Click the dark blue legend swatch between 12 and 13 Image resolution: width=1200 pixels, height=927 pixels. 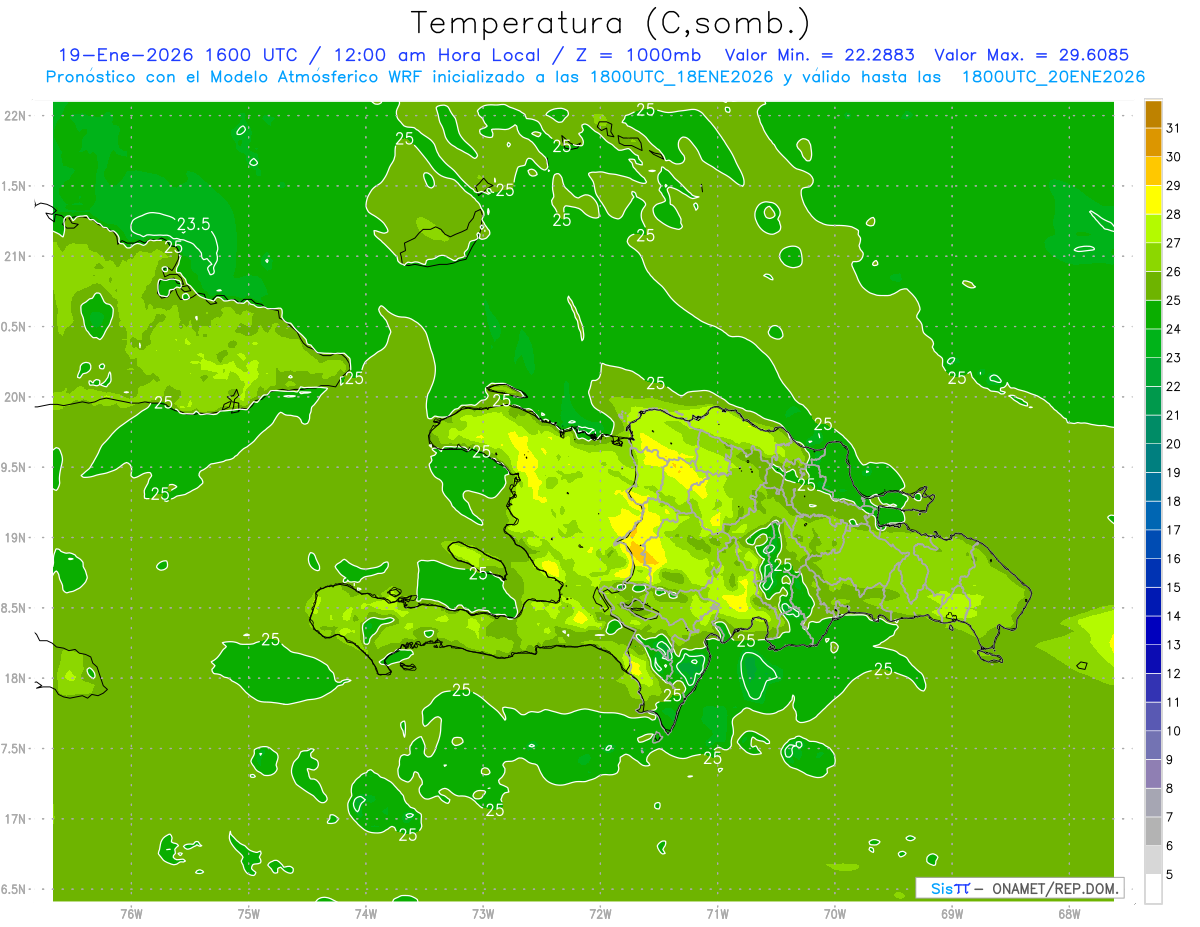tap(1153, 660)
